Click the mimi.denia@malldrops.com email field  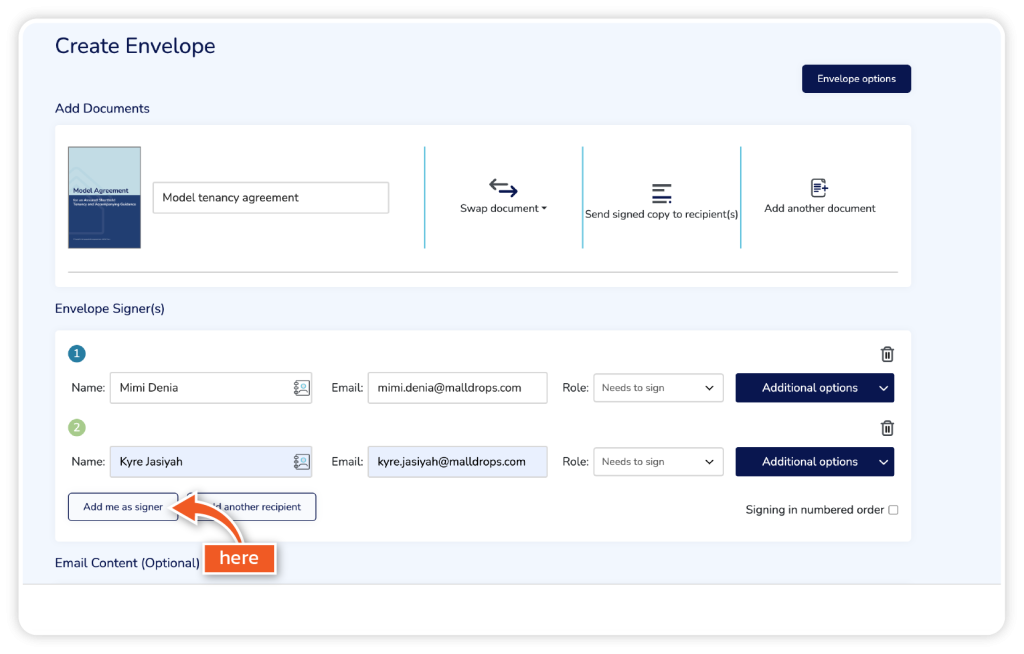click(x=457, y=388)
